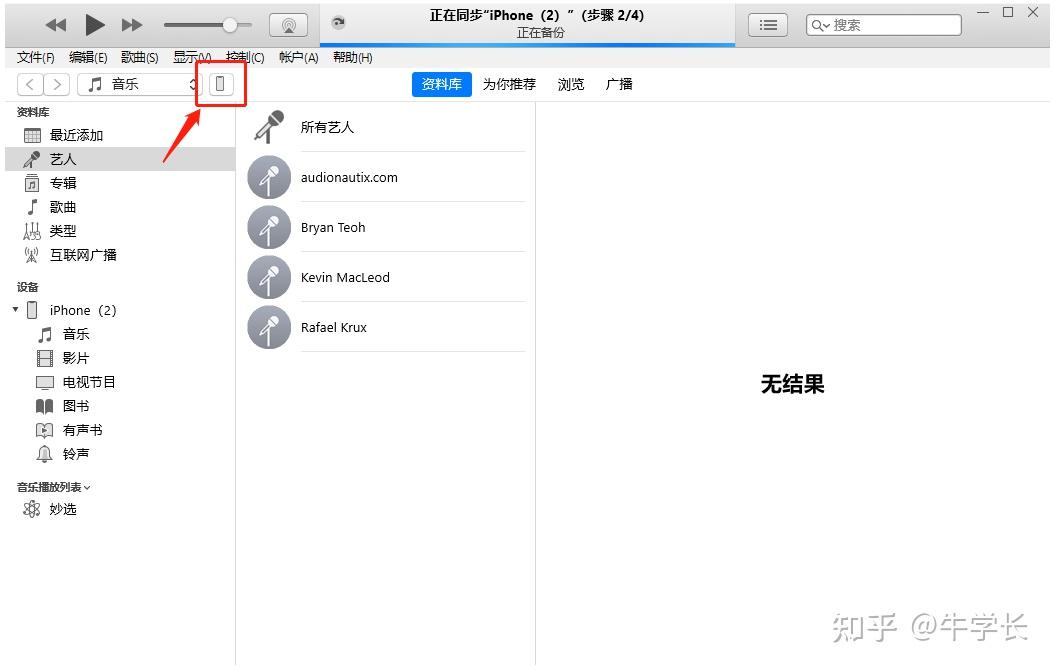Select artist Kevin MacLeod
Viewport: 1055px width, 670px height.
(x=344, y=277)
